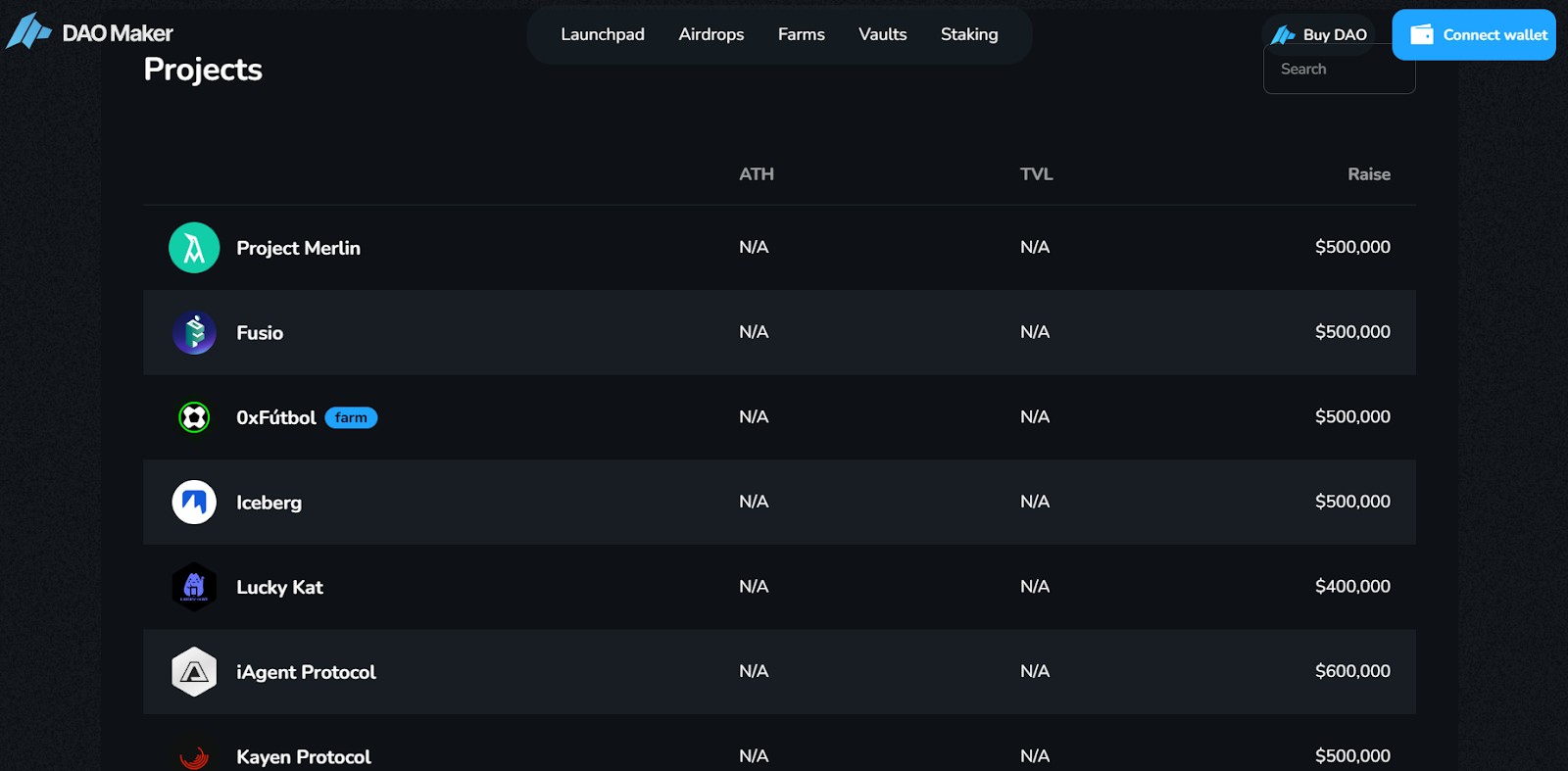Click the Lucky Kat hexagon logo
The image size is (1568, 771).
tap(194, 587)
